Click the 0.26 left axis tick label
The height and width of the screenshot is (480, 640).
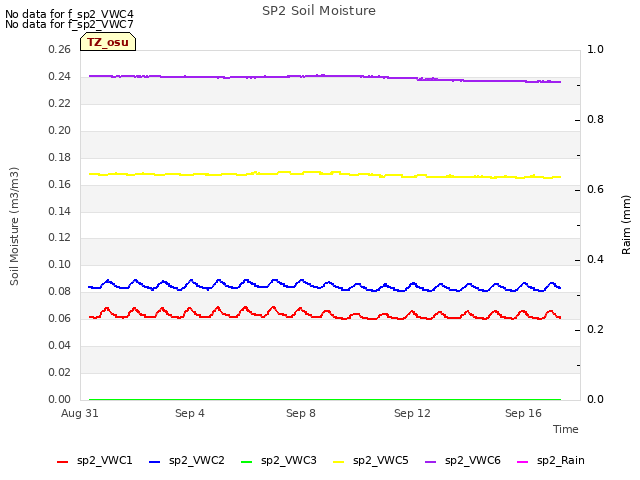[x=60, y=49]
